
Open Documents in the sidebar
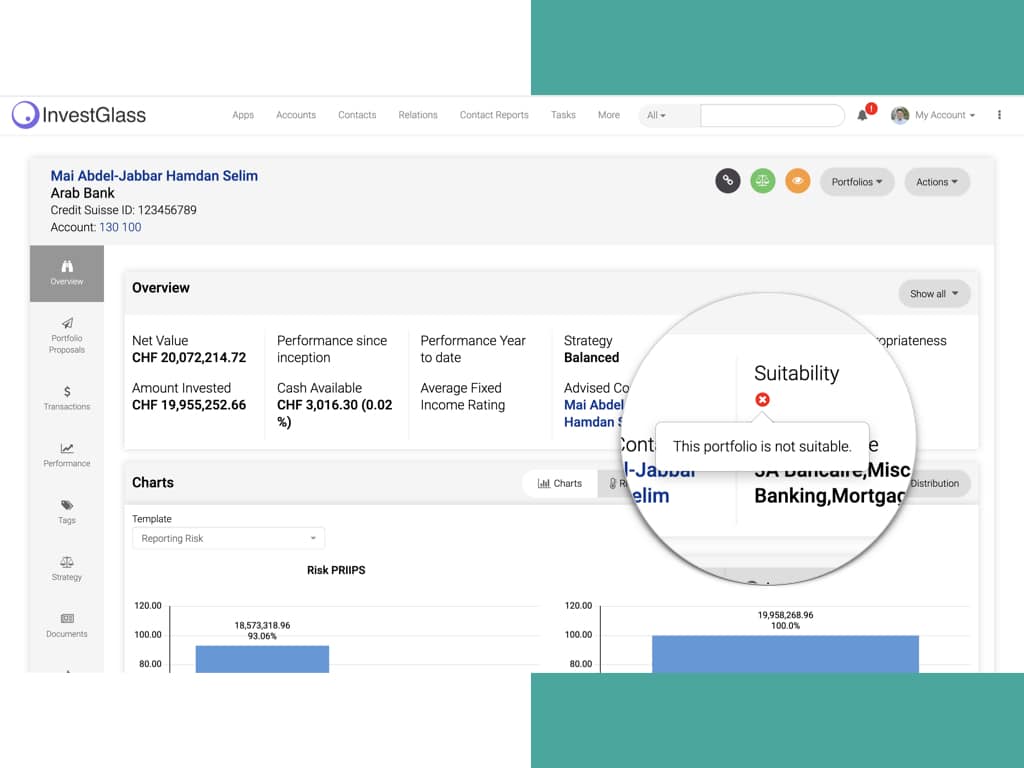point(67,625)
